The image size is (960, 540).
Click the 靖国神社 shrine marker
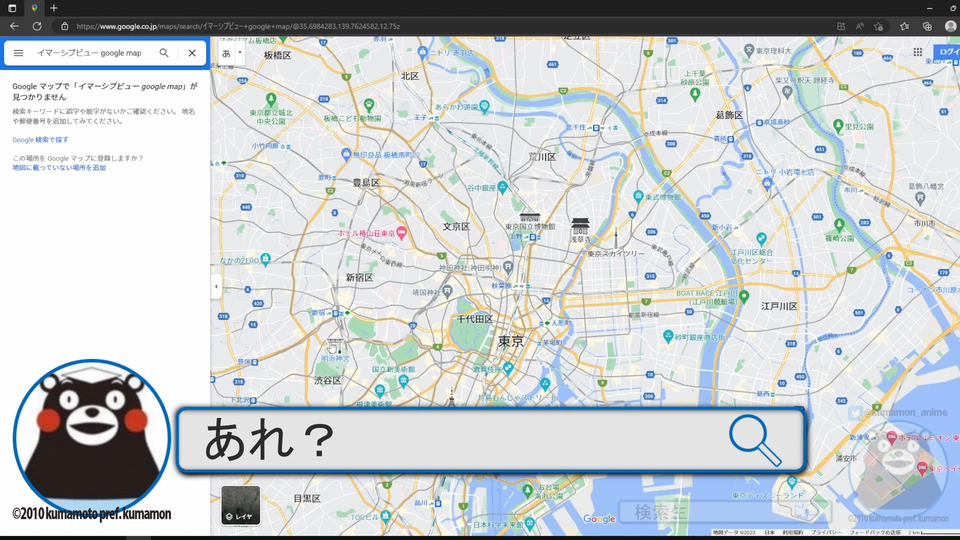point(448,291)
